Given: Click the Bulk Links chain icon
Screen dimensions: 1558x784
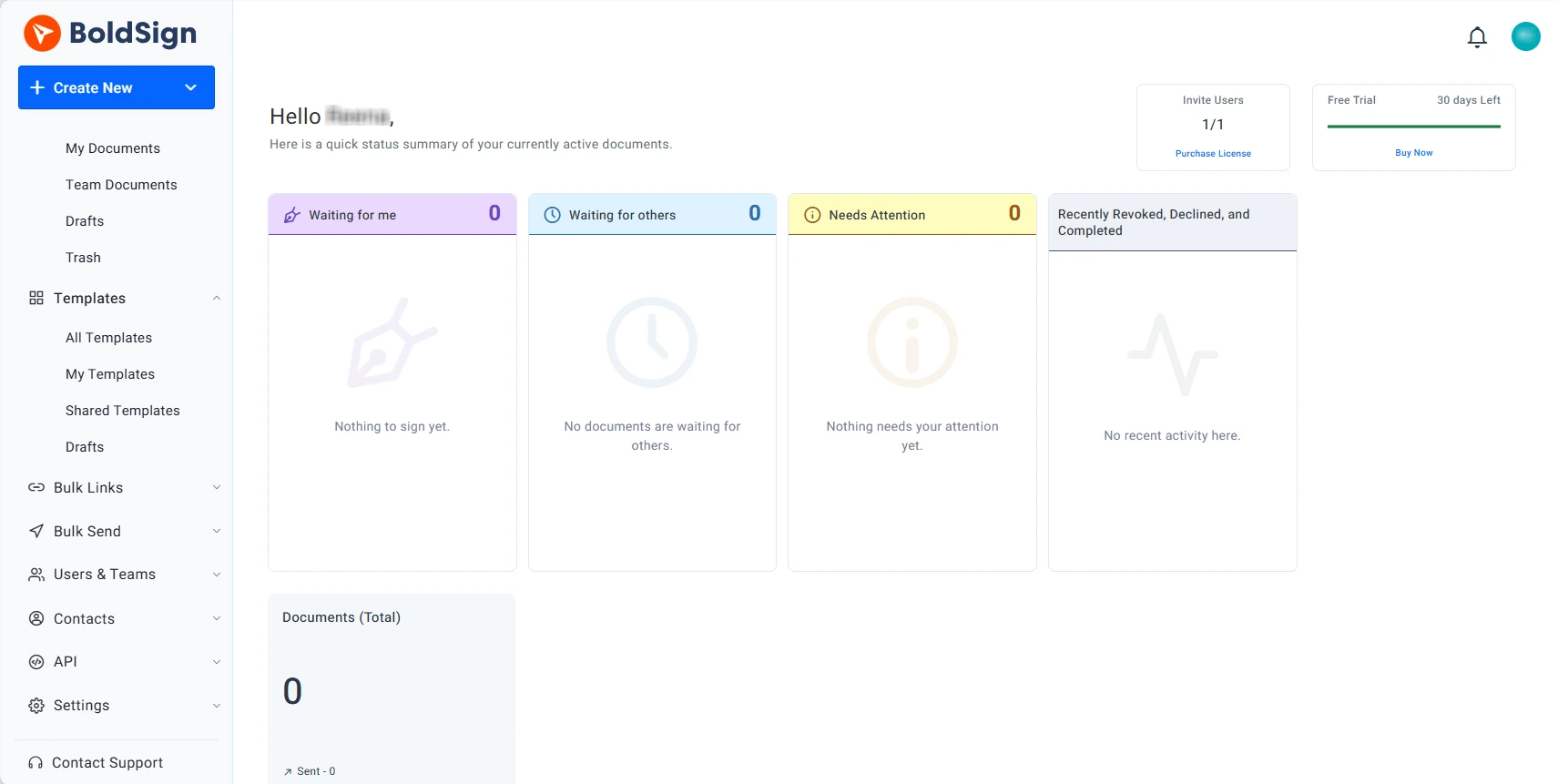Looking at the screenshot, I should tap(36, 487).
